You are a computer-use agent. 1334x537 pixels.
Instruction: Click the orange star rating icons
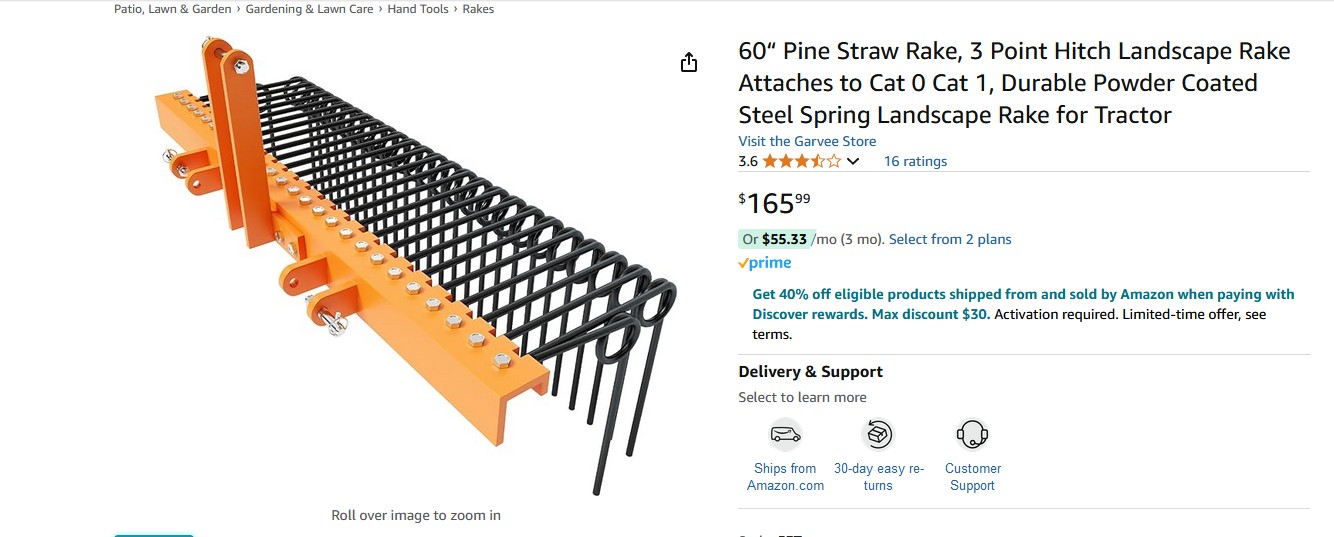(x=801, y=161)
